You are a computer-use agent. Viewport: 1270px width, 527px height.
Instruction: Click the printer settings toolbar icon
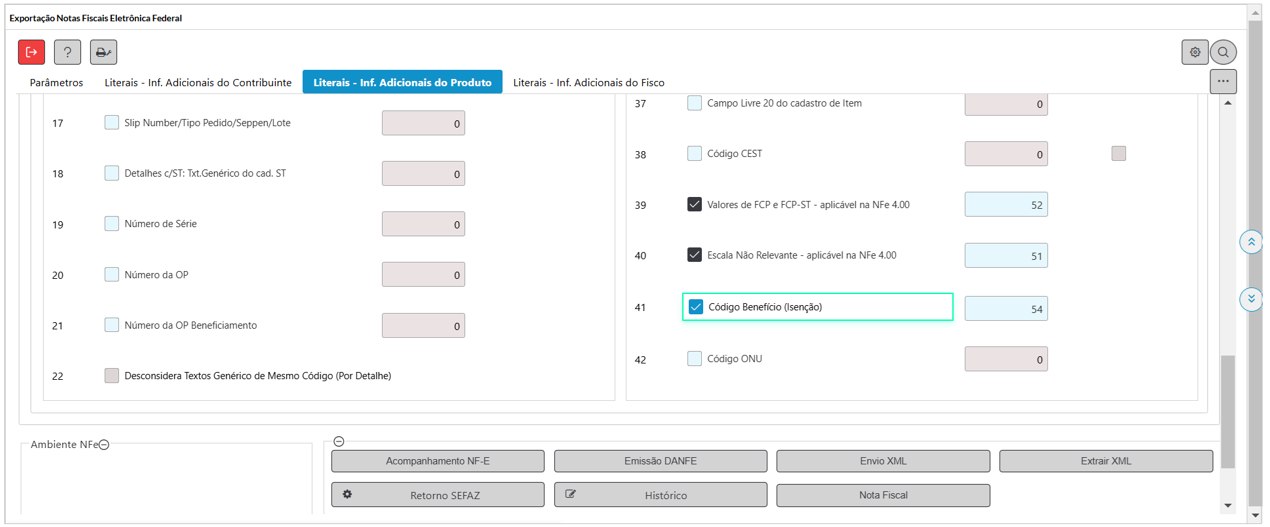pyautogui.click(x=103, y=52)
